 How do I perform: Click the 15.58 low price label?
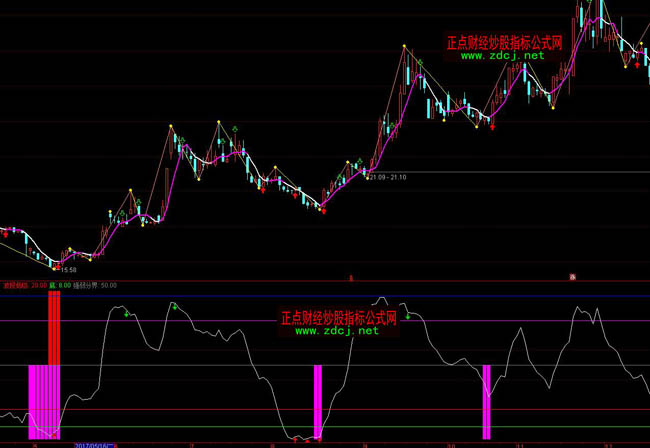coord(69,269)
